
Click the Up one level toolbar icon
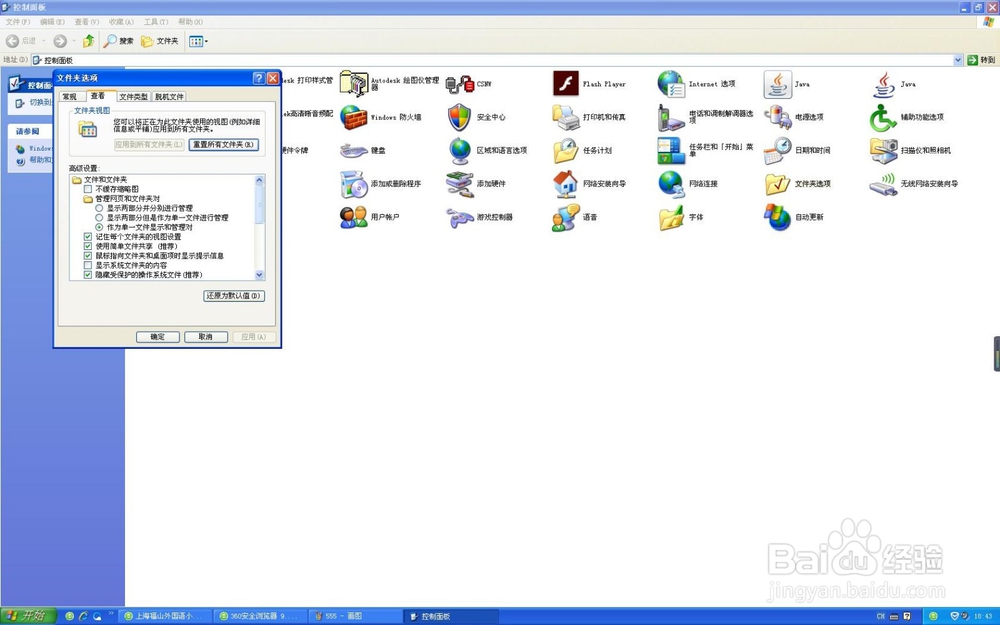pyautogui.click(x=88, y=41)
